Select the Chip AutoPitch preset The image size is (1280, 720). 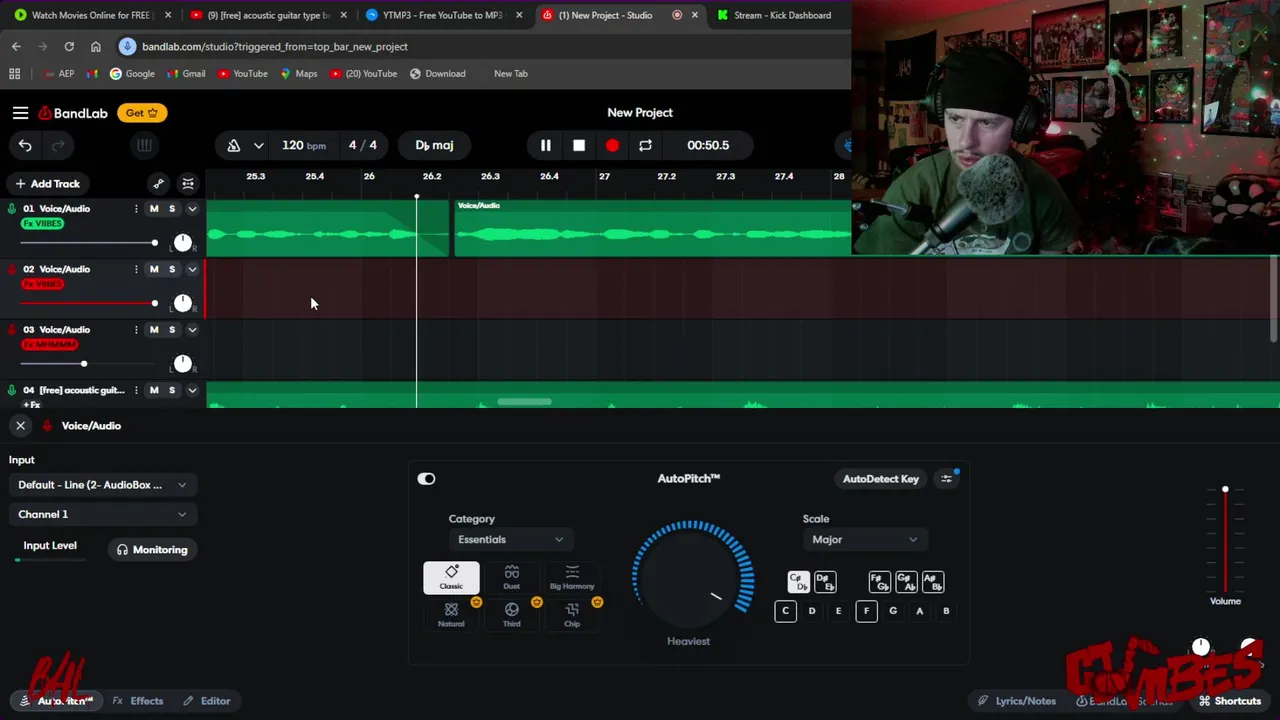(572, 614)
